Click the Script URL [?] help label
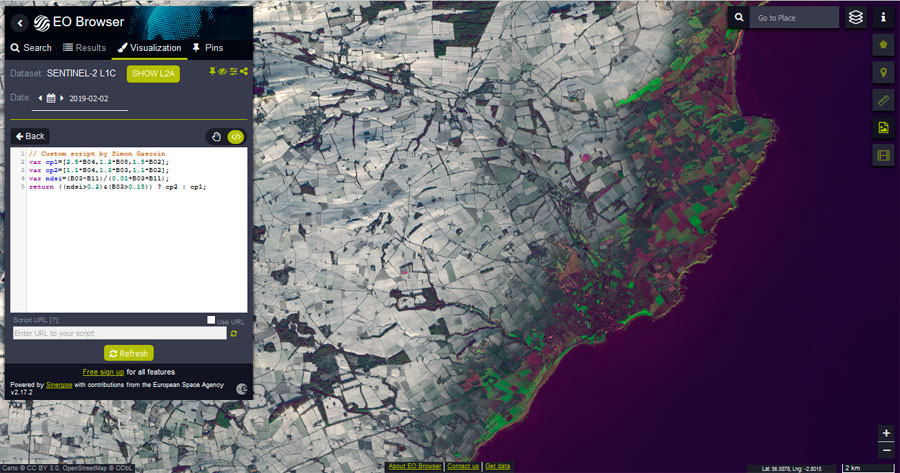900x473 pixels. (36, 320)
